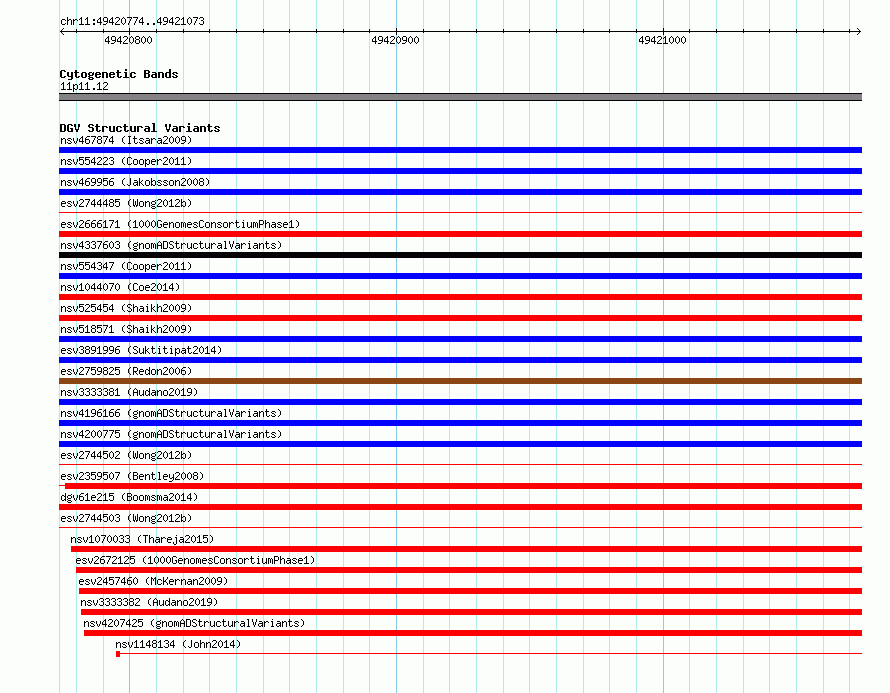The height and width of the screenshot is (693, 890).
Task: Click the small red block under nsv1148134
Action: [118, 654]
